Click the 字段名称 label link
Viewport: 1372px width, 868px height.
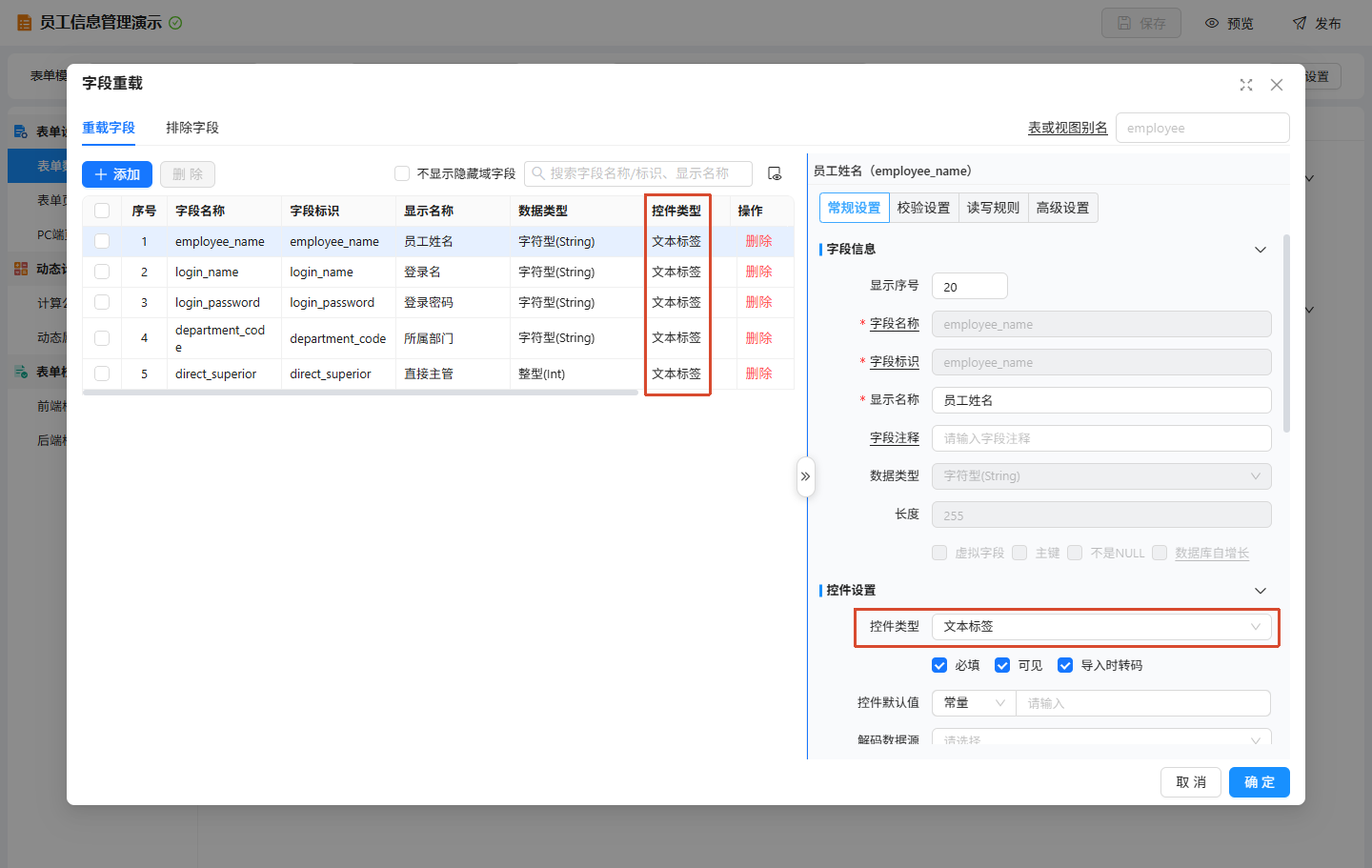pyautogui.click(x=895, y=324)
